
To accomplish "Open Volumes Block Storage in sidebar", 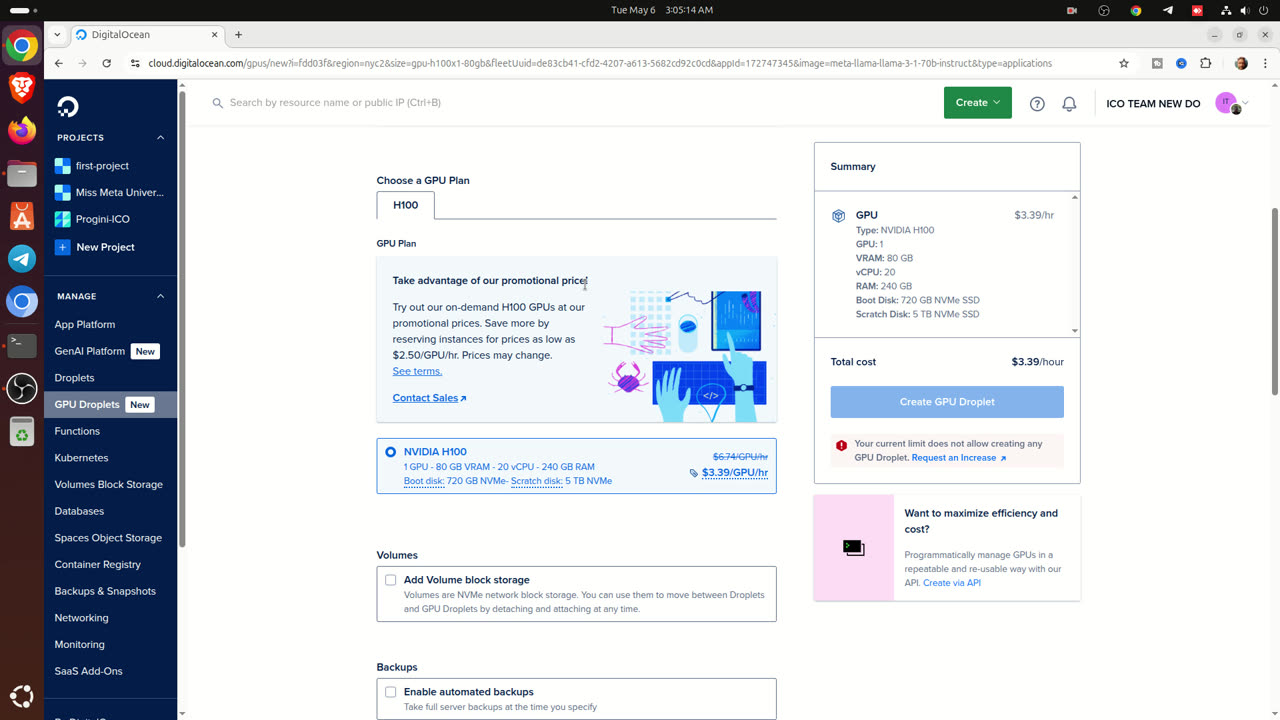I will click(x=108, y=484).
